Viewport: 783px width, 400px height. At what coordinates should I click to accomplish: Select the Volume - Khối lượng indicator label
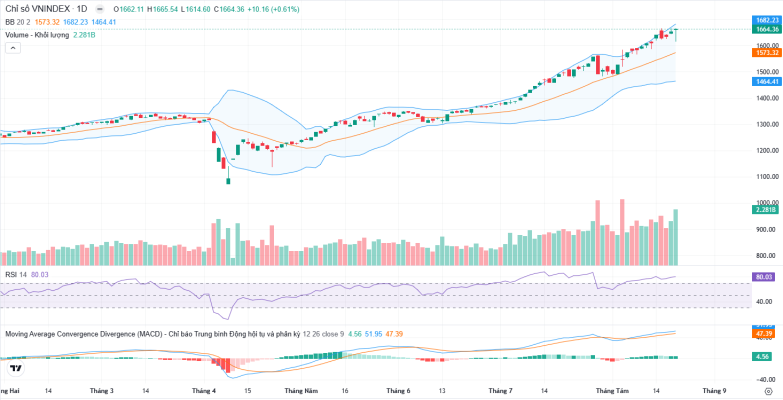[x=37, y=35]
